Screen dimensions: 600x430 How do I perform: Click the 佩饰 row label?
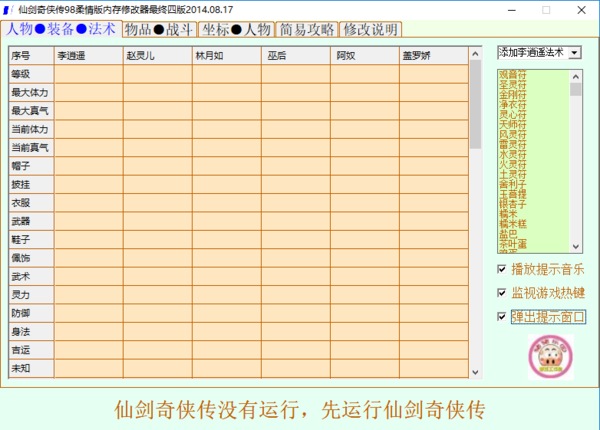(x=31, y=258)
